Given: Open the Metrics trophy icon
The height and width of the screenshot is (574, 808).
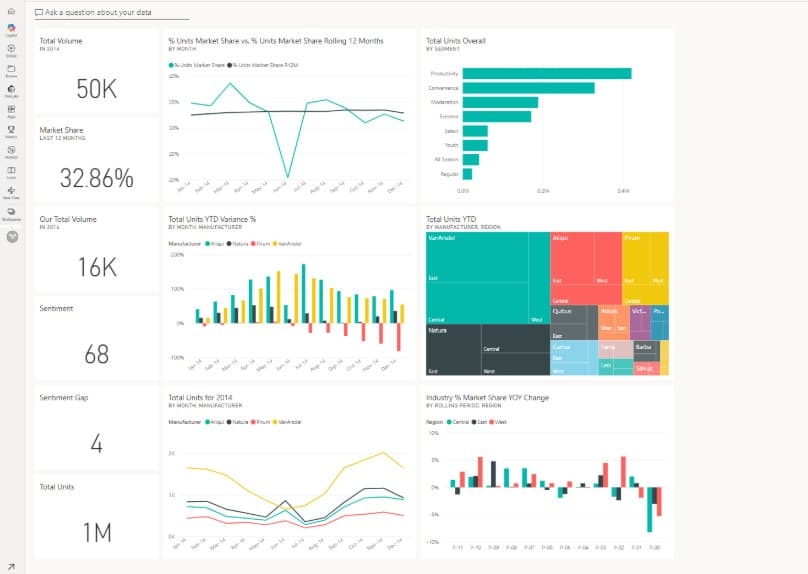Looking at the screenshot, I should (x=11, y=131).
